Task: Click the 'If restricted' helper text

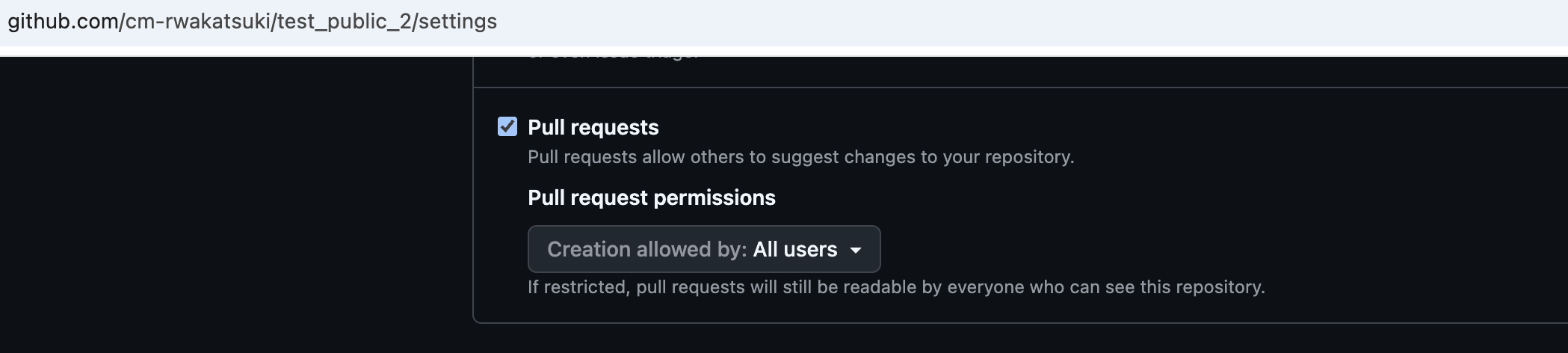Action: [x=895, y=287]
